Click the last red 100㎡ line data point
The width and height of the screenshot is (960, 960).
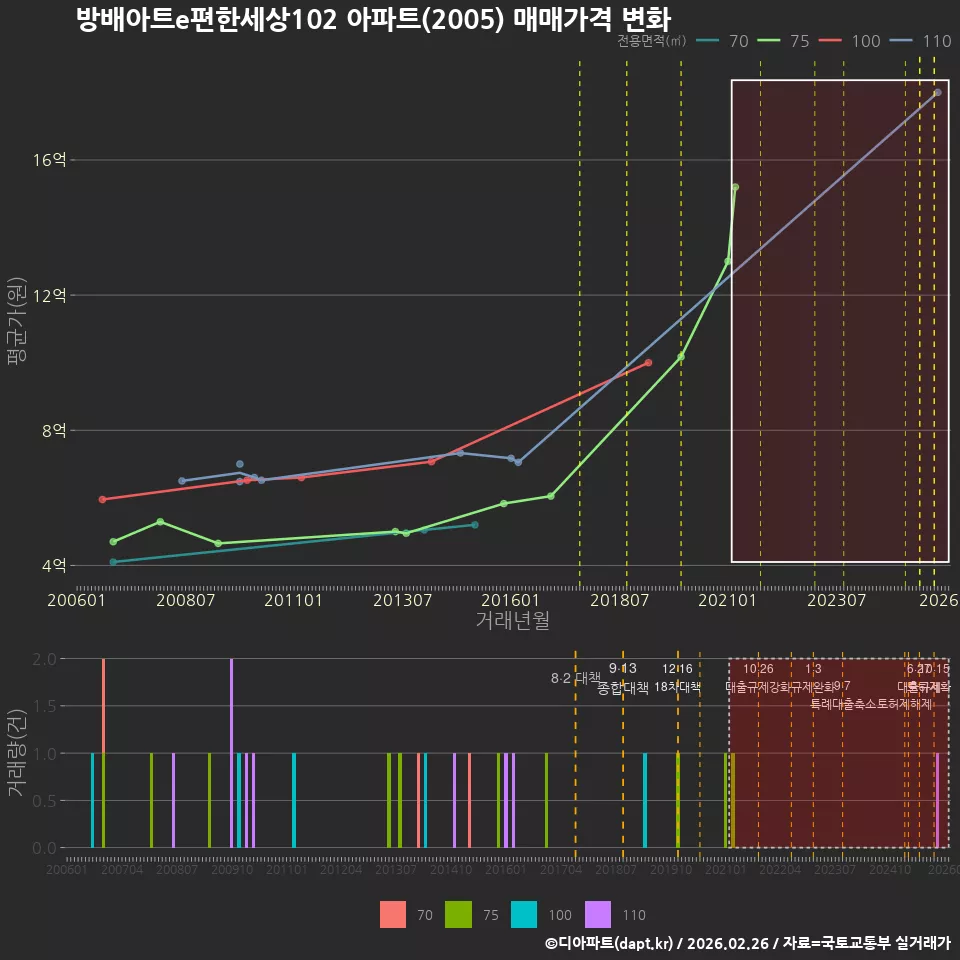(x=648, y=363)
